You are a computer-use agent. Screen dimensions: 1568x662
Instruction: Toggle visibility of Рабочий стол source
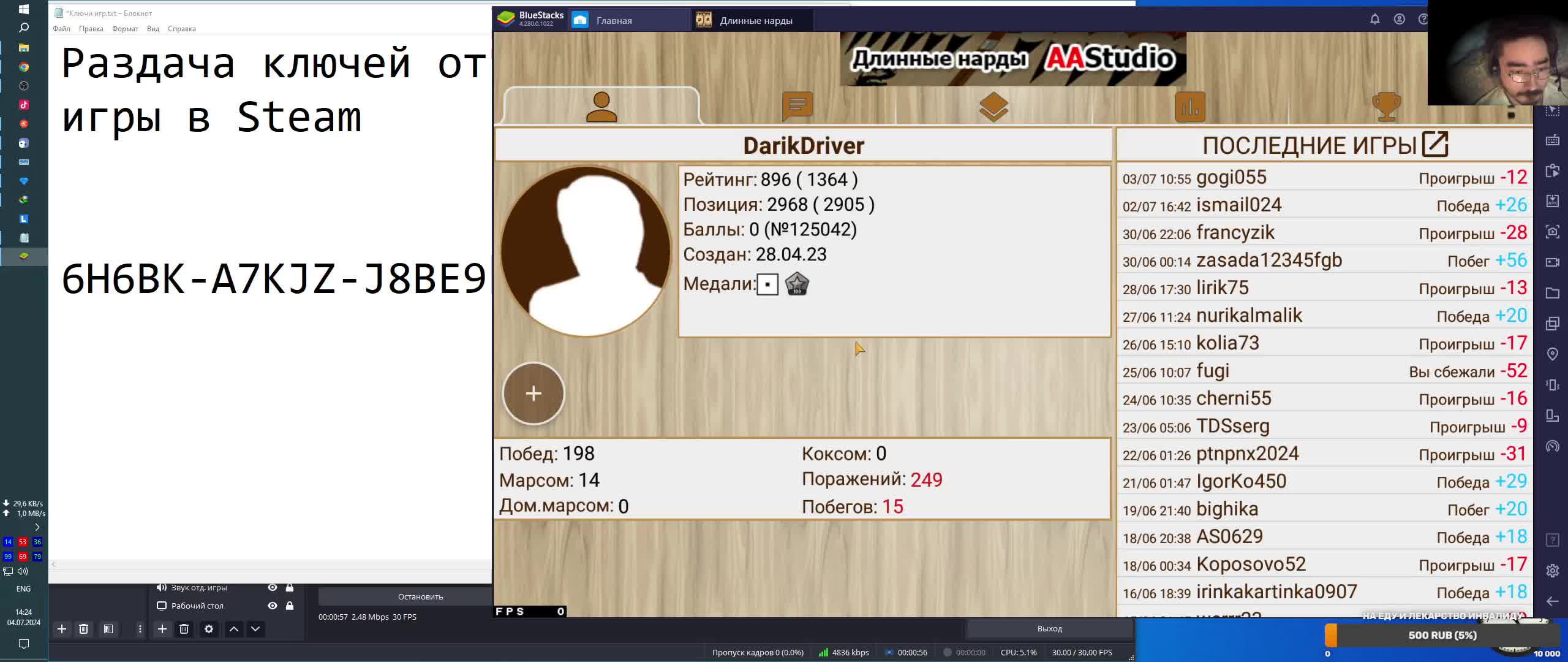click(x=273, y=606)
